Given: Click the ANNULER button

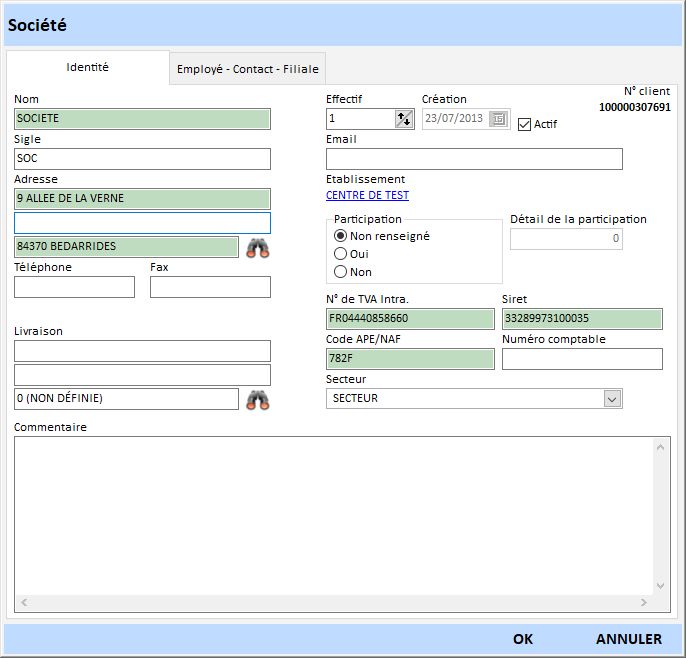Looking at the screenshot, I should tap(628, 639).
